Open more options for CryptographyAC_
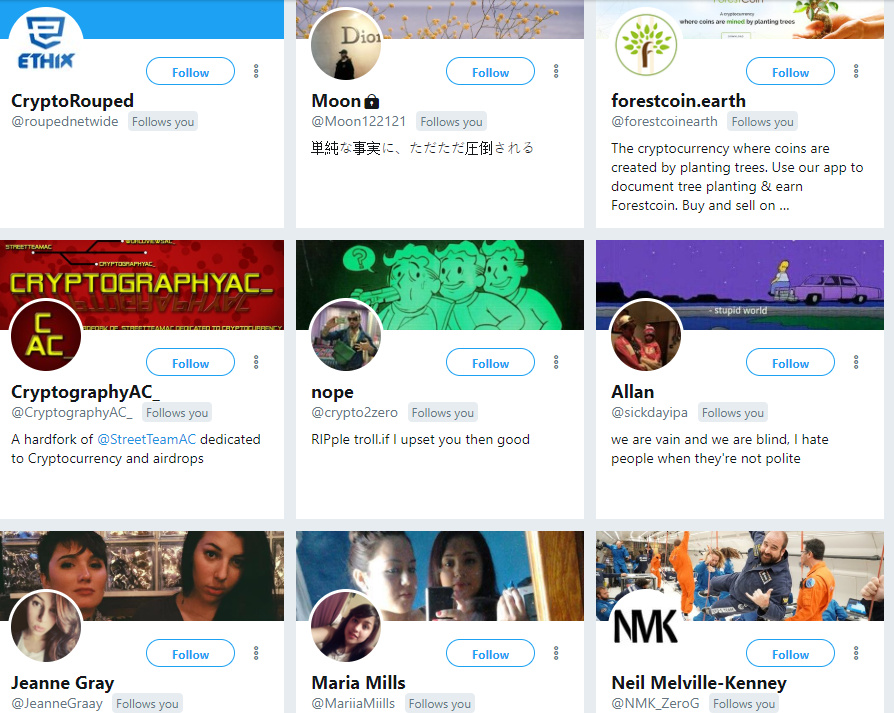Image resolution: width=894 pixels, height=713 pixels. [256, 362]
